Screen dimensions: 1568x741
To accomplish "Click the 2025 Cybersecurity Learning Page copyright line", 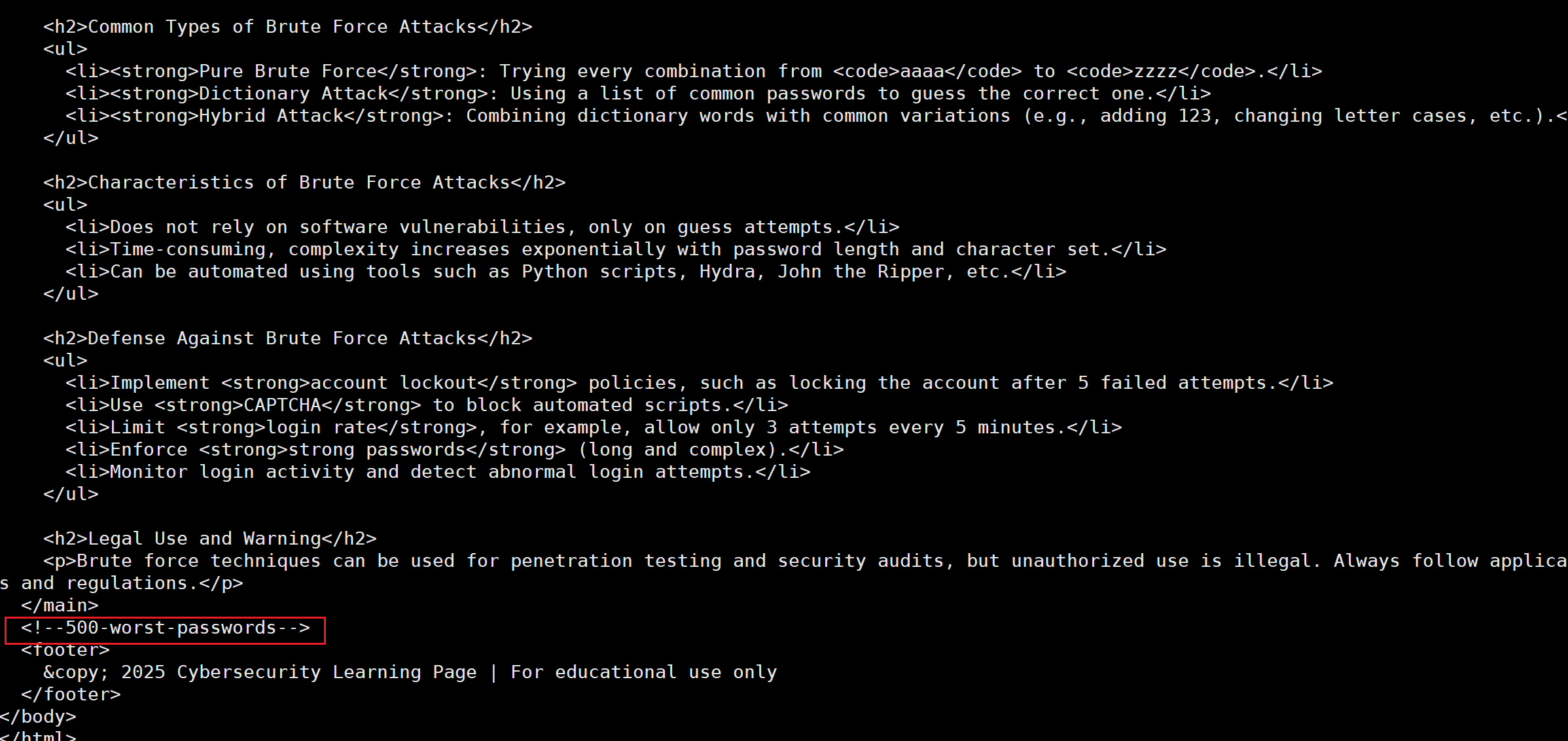I will (410, 672).
